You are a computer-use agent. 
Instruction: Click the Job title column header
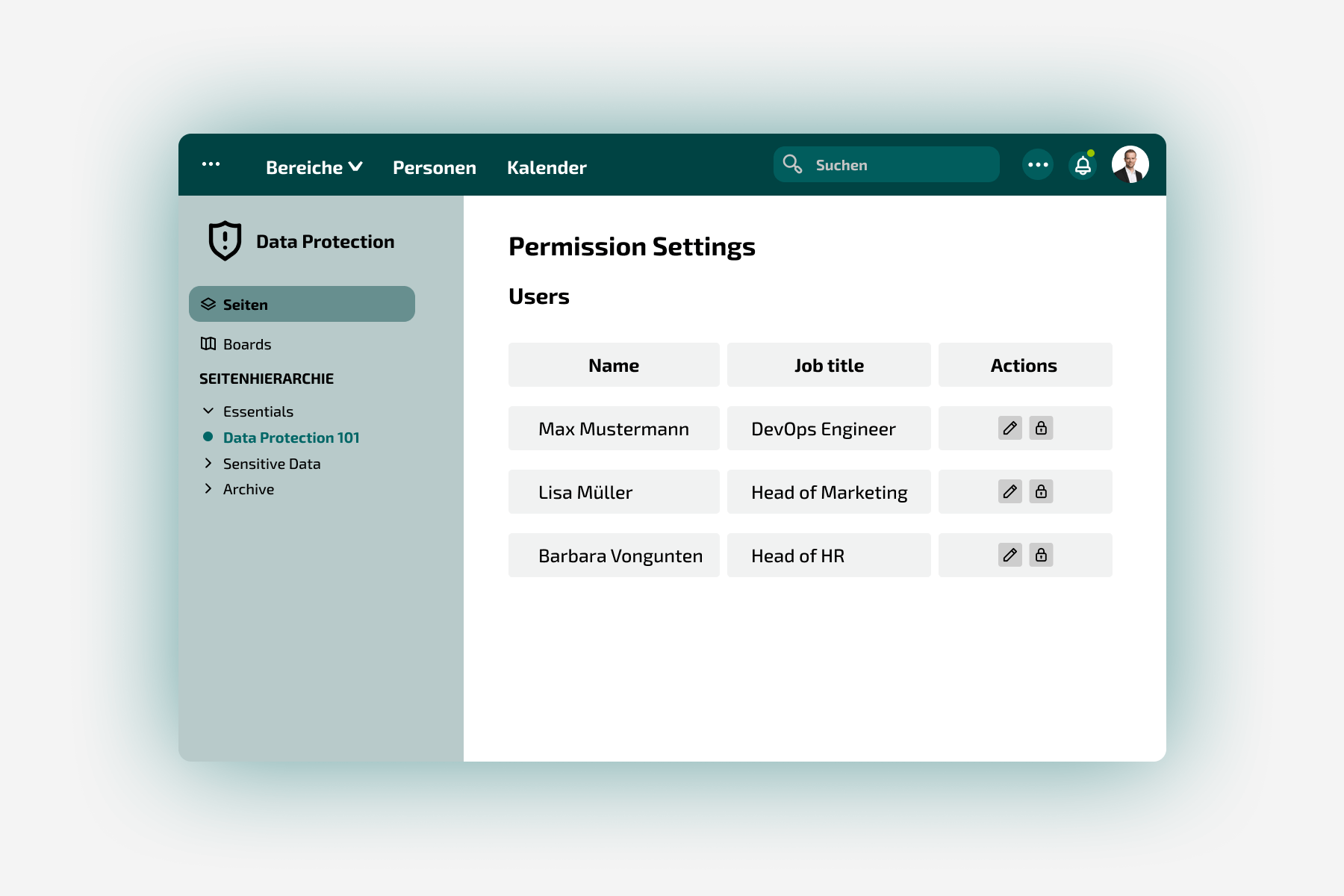tap(829, 364)
